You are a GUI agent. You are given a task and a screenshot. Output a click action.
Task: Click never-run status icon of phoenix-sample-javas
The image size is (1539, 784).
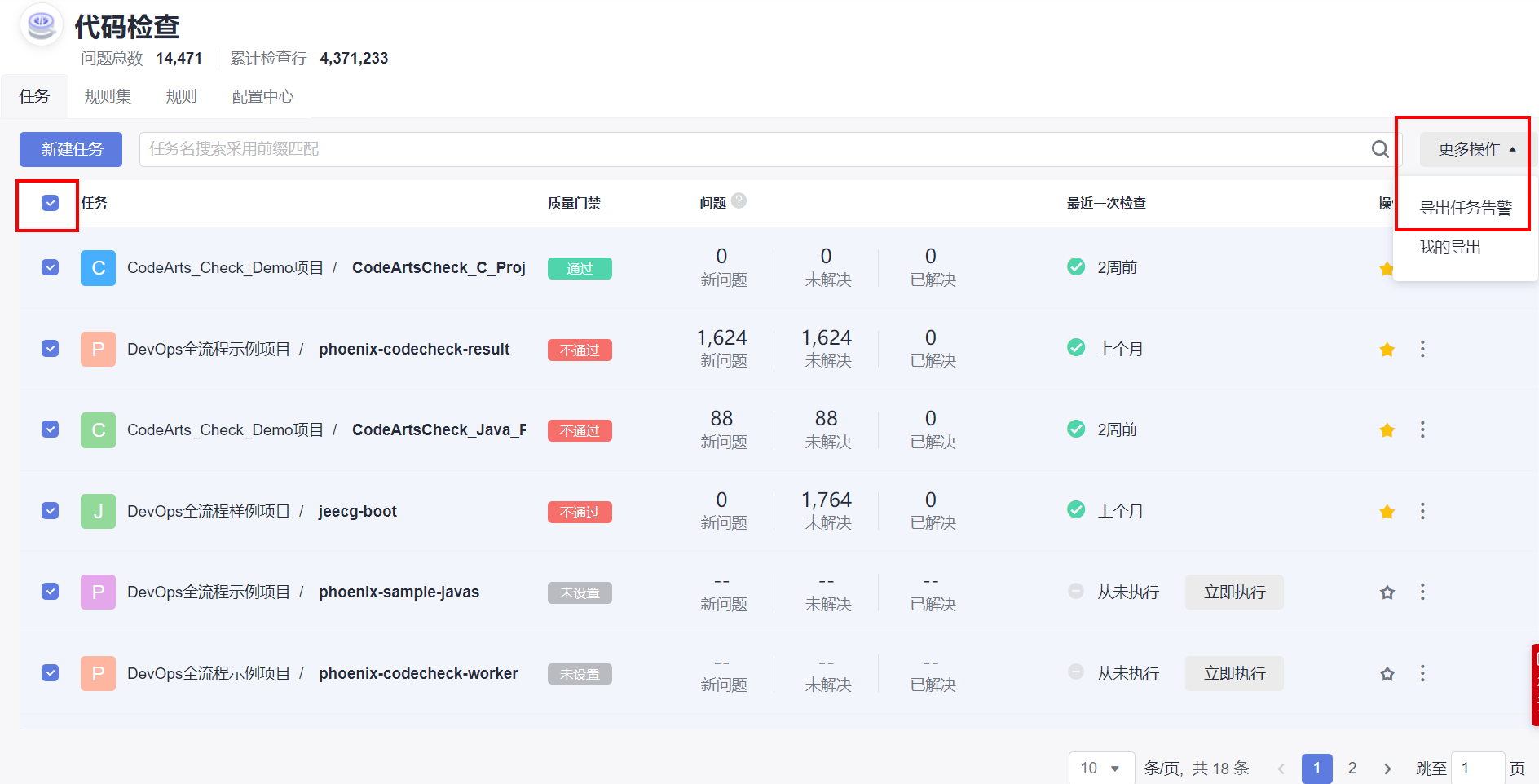(1076, 591)
